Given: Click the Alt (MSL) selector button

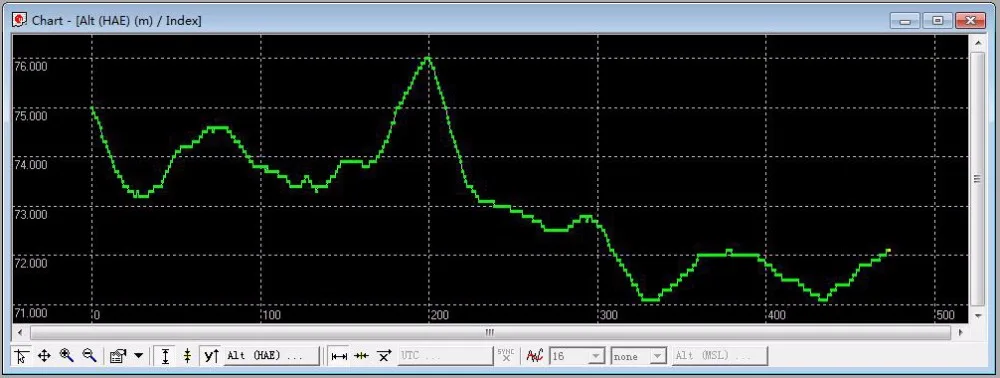Looking at the screenshot, I should (x=720, y=356).
